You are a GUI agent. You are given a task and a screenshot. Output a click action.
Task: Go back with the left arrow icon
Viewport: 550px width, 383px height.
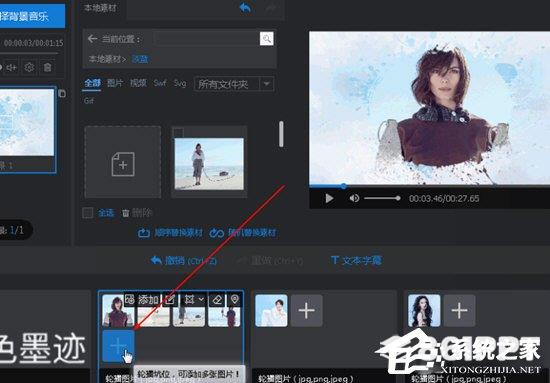pyautogui.click(x=93, y=39)
